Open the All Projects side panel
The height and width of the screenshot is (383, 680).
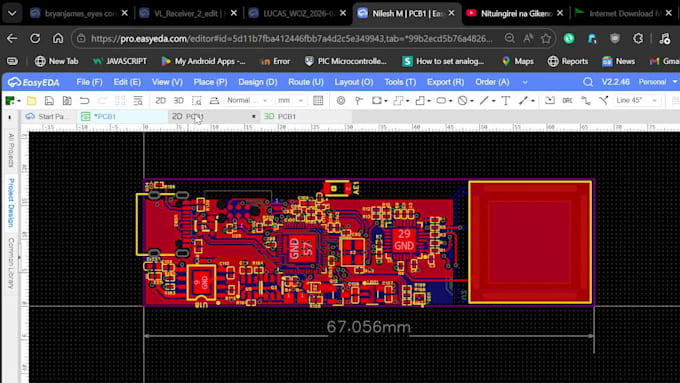(x=11, y=151)
